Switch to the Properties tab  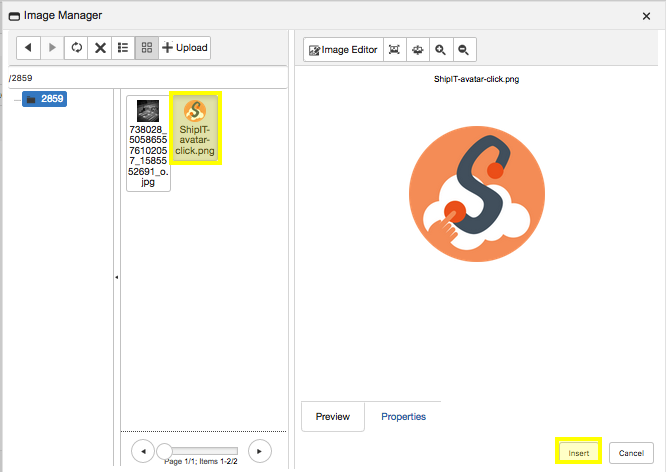pyautogui.click(x=404, y=416)
